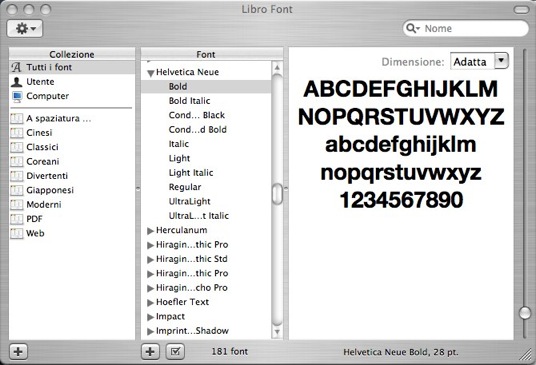536x365 pixels.
Task: Select the Computer collection
Action: pyautogui.click(x=72, y=96)
